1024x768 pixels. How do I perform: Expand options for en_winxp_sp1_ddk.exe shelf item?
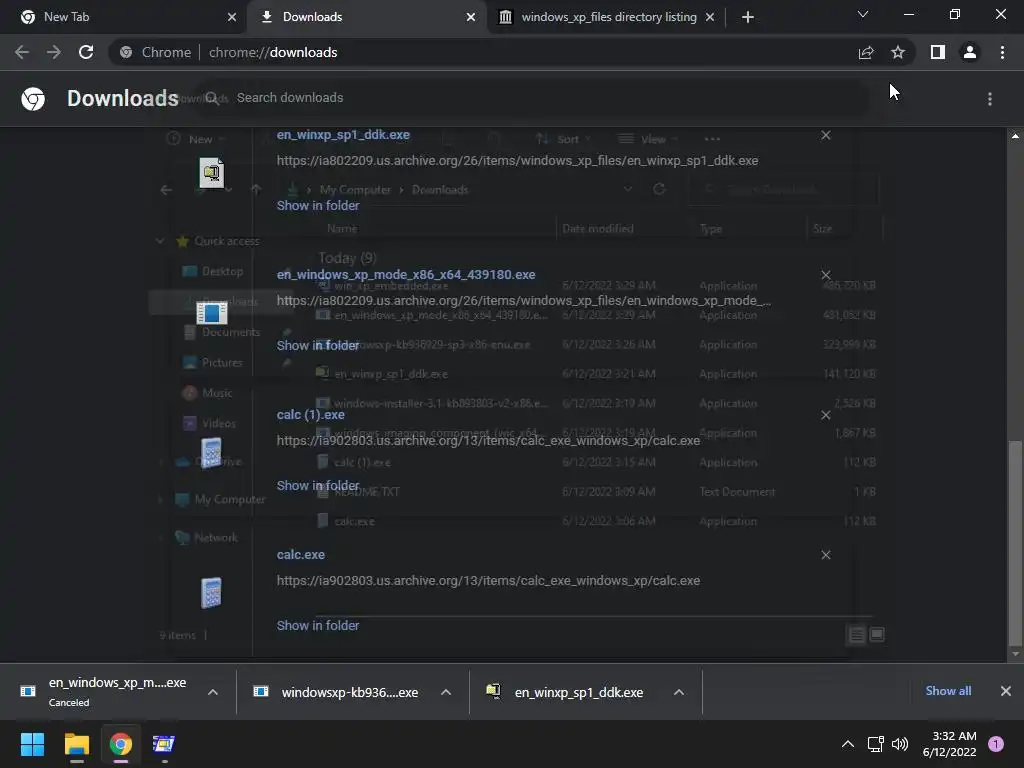(679, 692)
